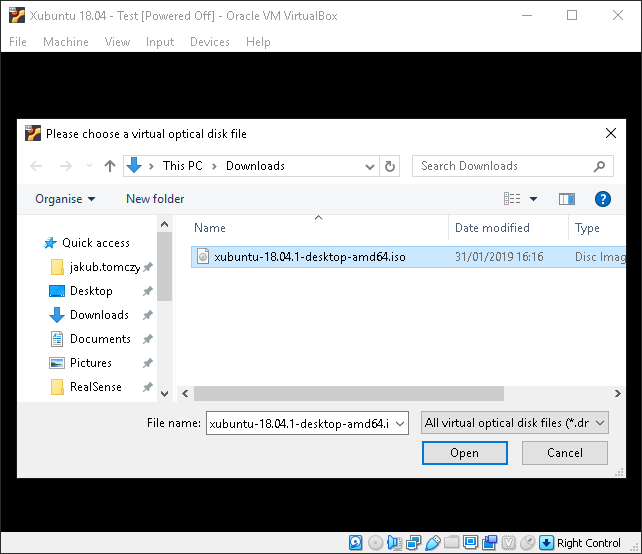Open the file type filter dropdown
The height and width of the screenshot is (554, 642).
600,423
